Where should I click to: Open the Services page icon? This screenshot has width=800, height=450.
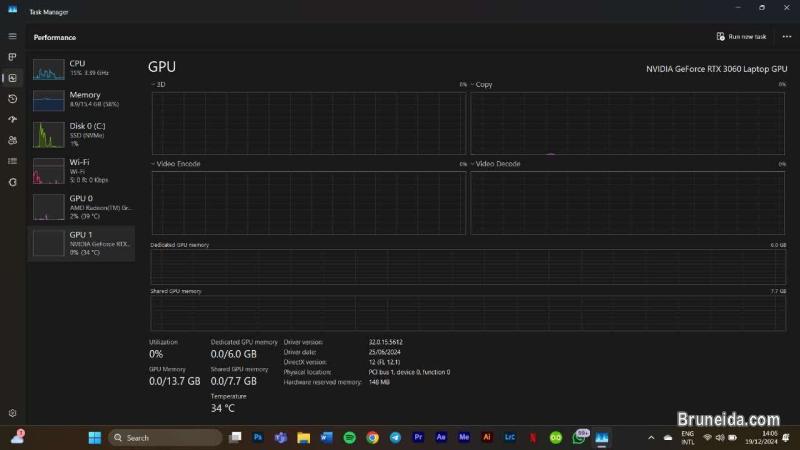click(x=12, y=182)
